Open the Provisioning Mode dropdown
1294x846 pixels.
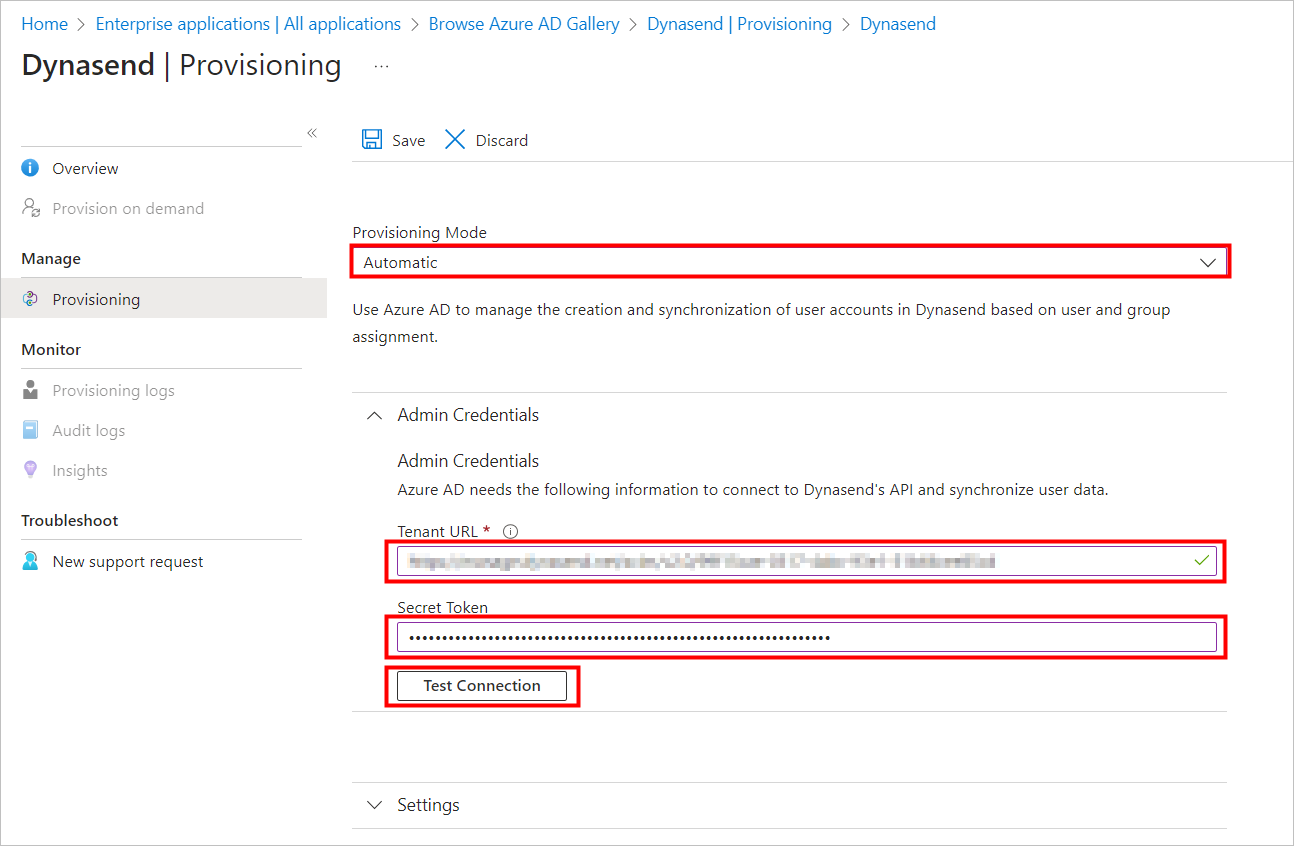point(1208,261)
